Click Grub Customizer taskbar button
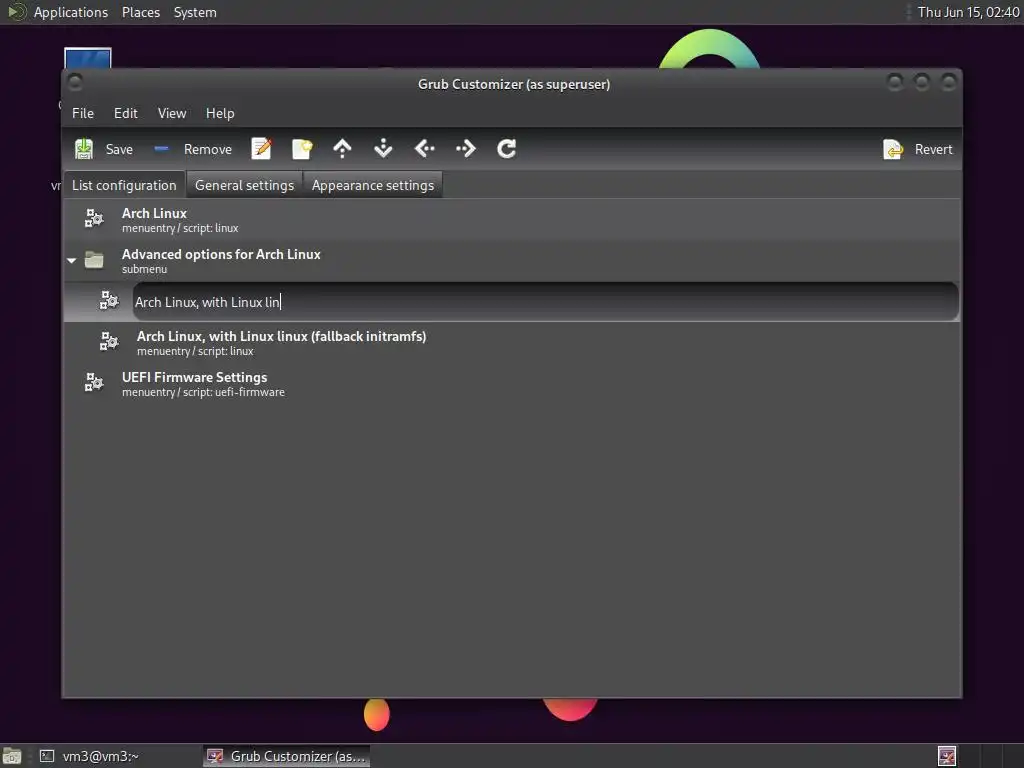The image size is (1024, 768). click(x=287, y=756)
